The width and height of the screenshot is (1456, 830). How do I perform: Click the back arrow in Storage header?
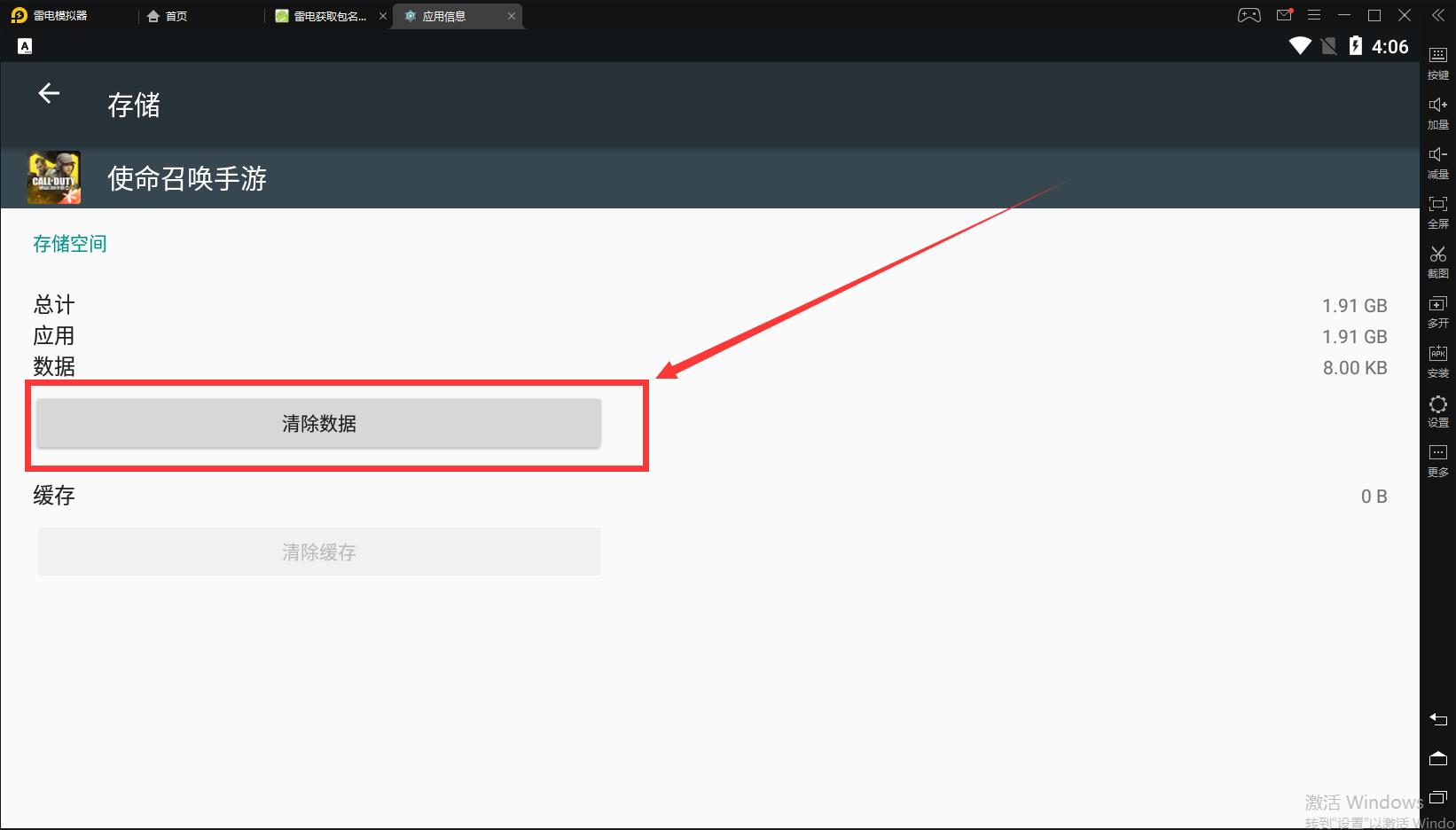click(x=49, y=94)
